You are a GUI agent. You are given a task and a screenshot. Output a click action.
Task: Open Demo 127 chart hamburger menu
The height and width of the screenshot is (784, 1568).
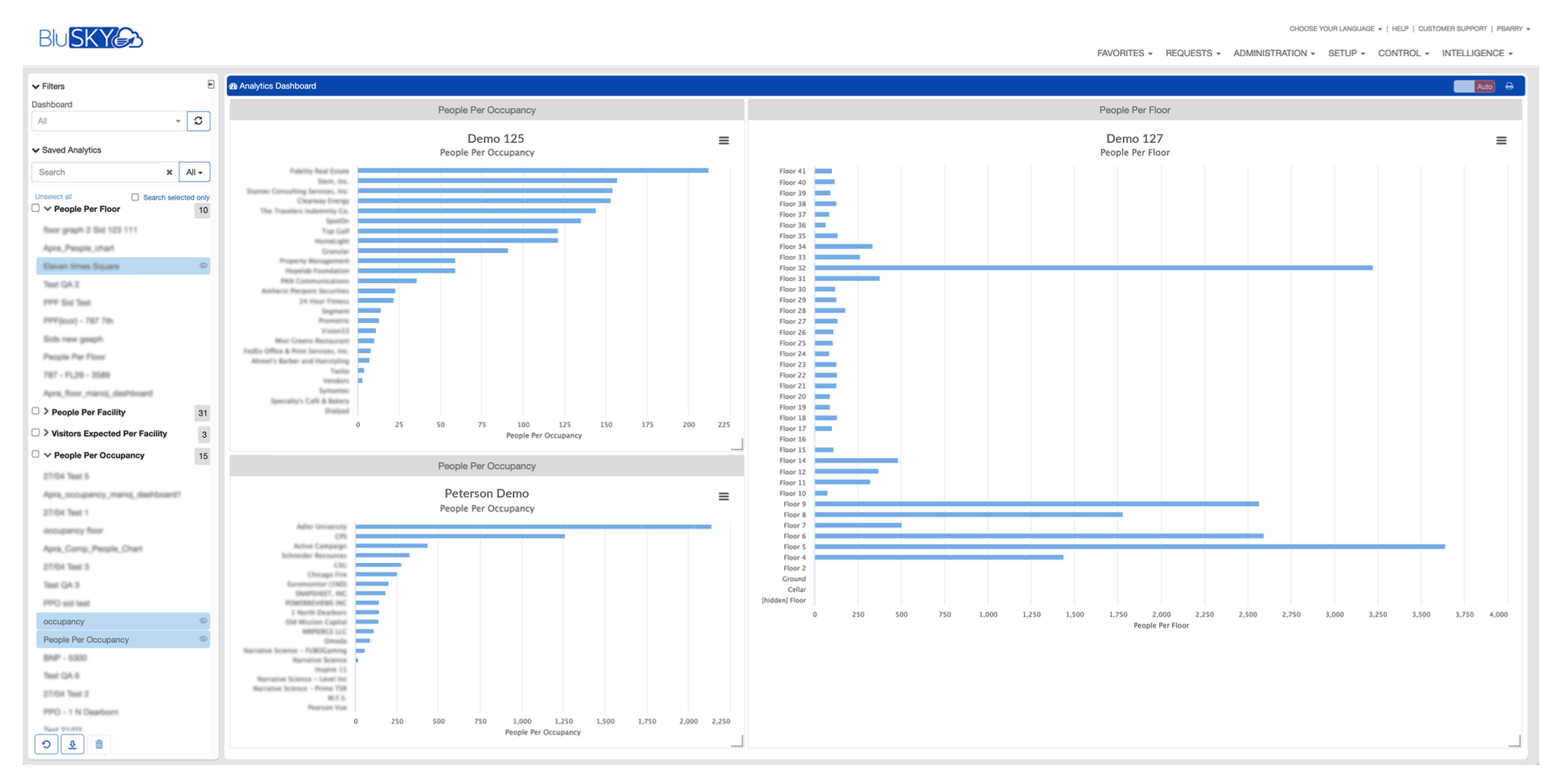click(1500, 141)
